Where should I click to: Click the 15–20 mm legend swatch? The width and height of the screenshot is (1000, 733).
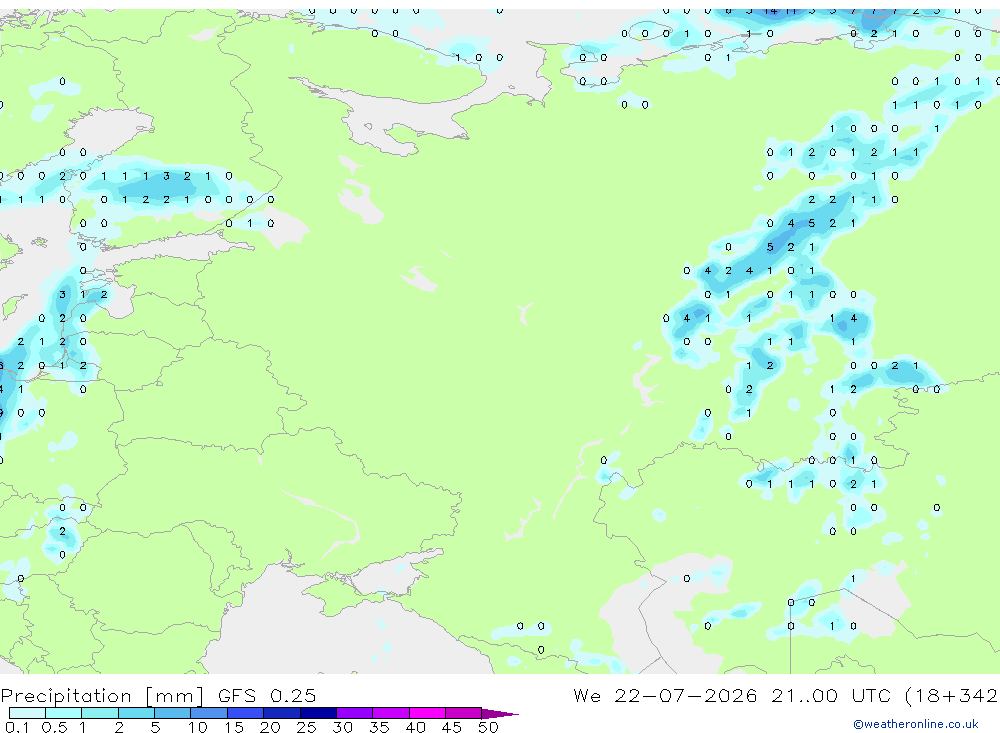[246, 713]
